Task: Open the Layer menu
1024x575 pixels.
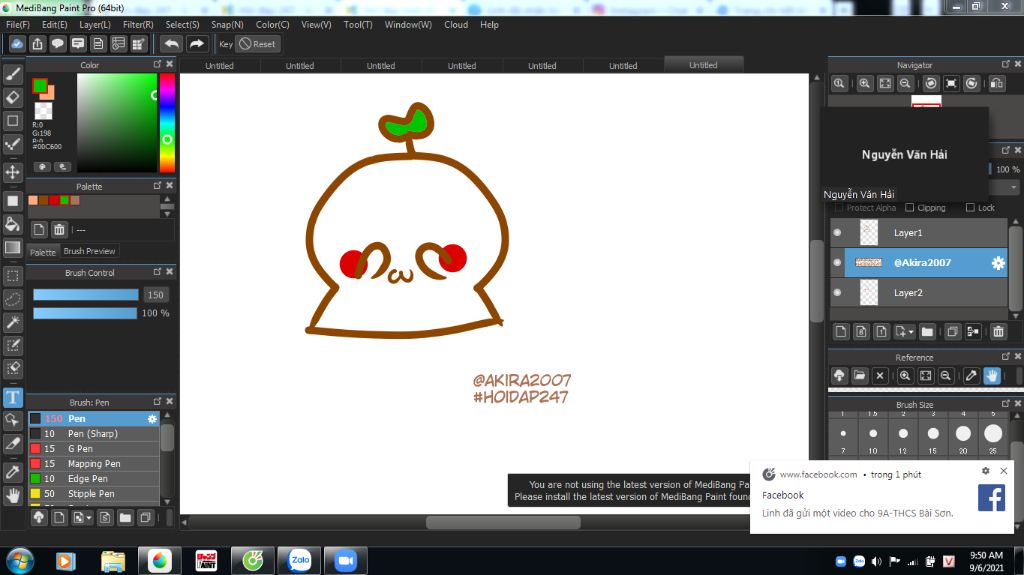Action: [x=95, y=24]
